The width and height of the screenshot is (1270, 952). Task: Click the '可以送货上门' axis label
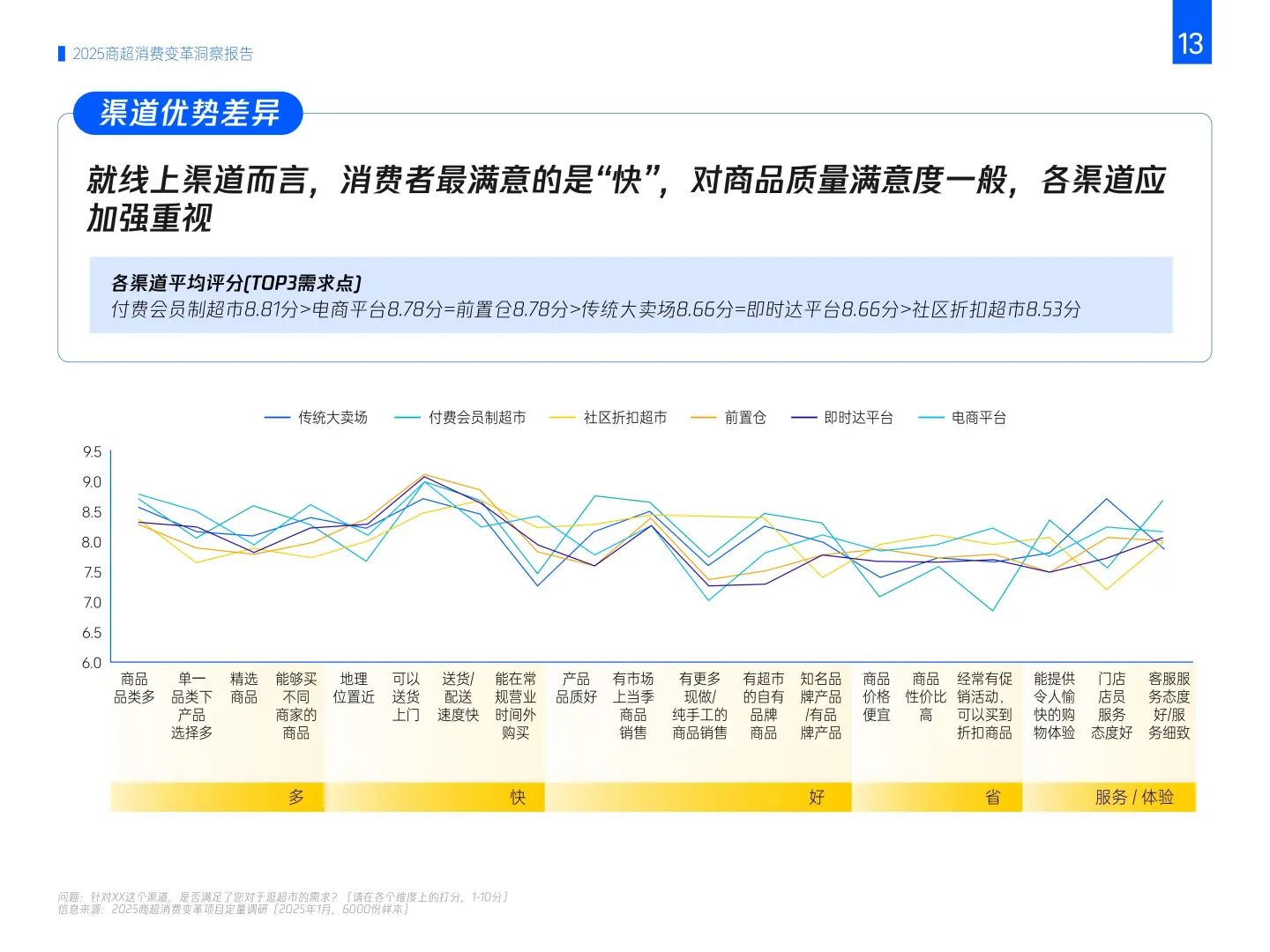coord(406,696)
